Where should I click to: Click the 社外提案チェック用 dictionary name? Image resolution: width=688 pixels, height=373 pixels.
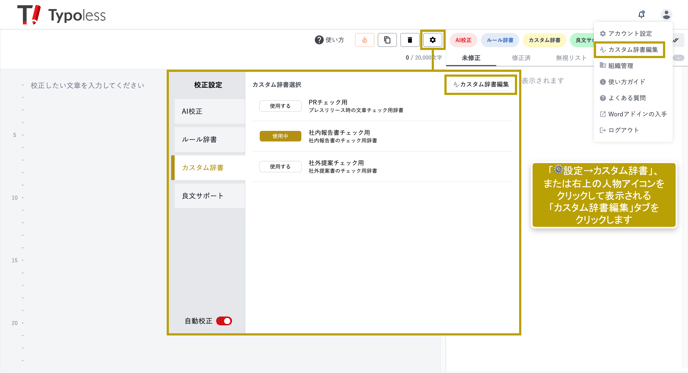336,163
